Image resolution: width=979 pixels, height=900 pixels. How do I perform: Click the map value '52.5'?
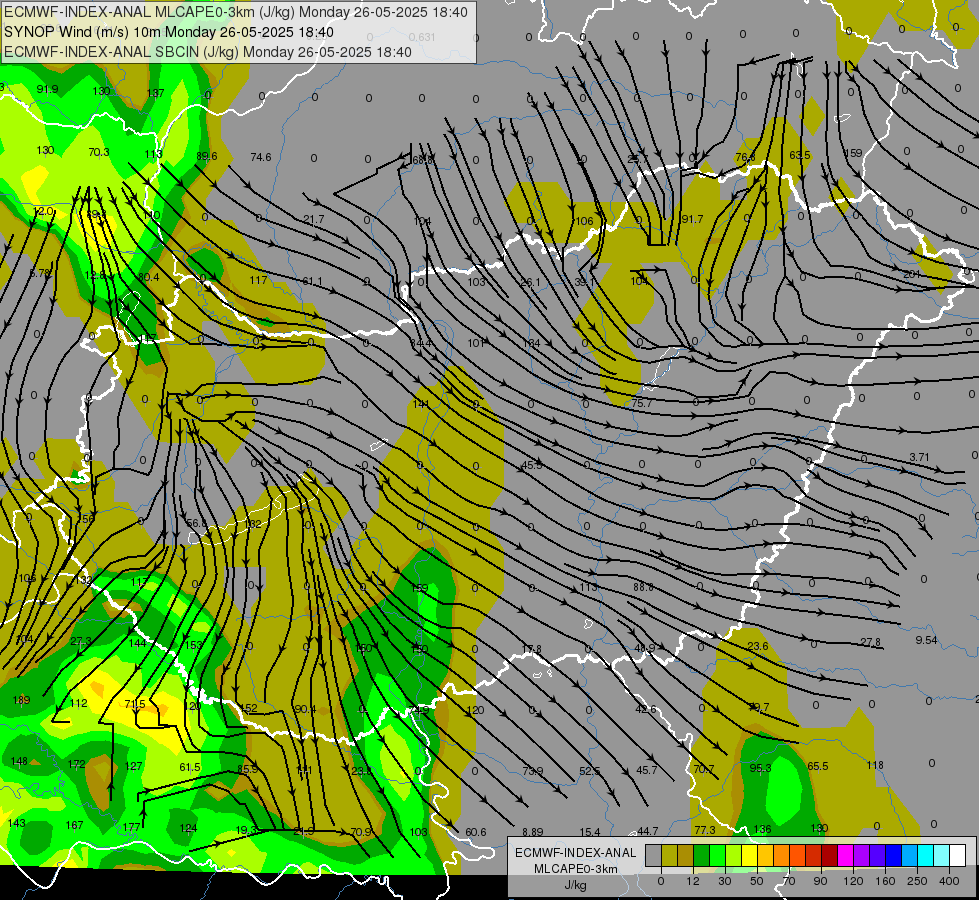[589, 771]
